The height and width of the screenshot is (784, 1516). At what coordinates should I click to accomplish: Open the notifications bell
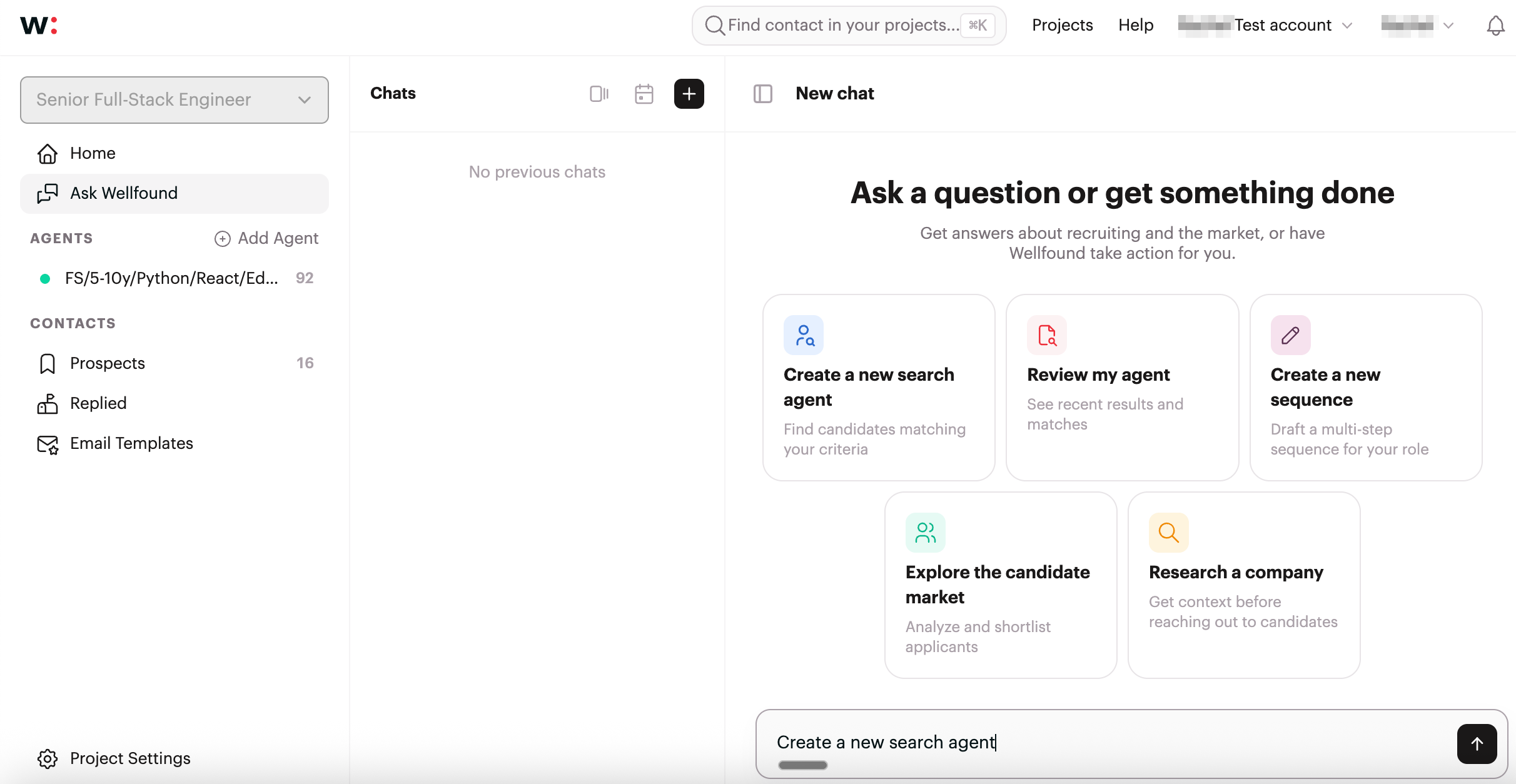1495,26
